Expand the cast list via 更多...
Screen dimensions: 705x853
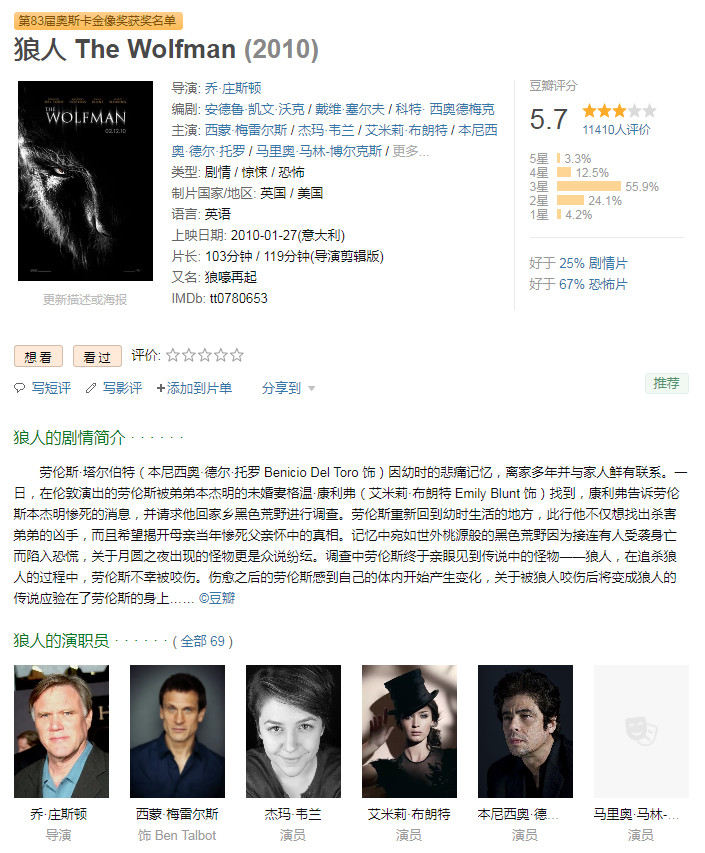coord(411,151)
